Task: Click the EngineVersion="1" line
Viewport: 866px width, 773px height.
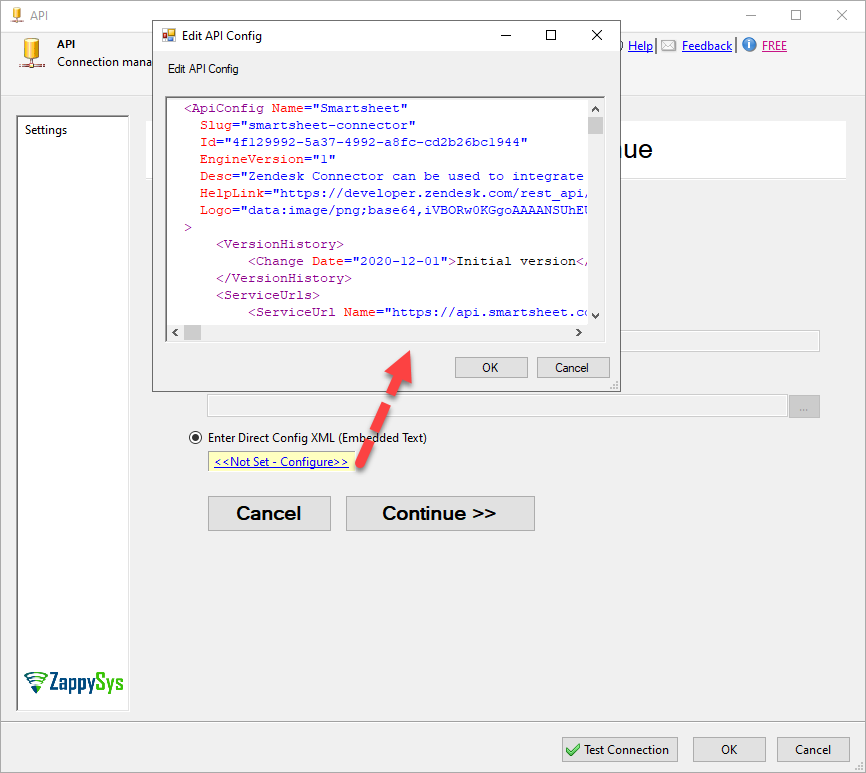Action: click(267, 159)
